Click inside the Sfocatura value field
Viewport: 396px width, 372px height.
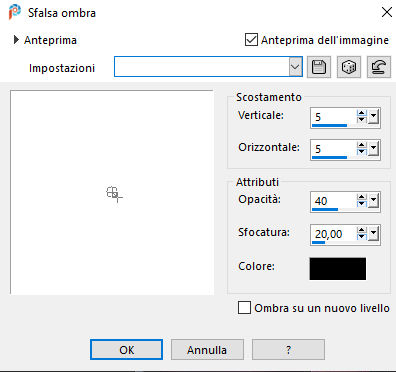click(333, 234)
